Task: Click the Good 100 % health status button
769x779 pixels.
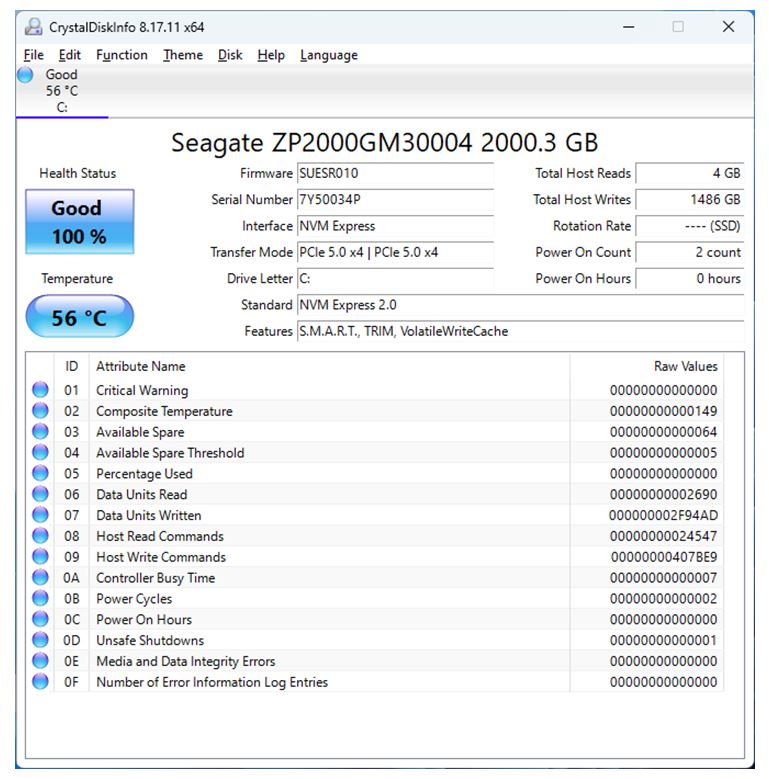Action: pos(79,222)
